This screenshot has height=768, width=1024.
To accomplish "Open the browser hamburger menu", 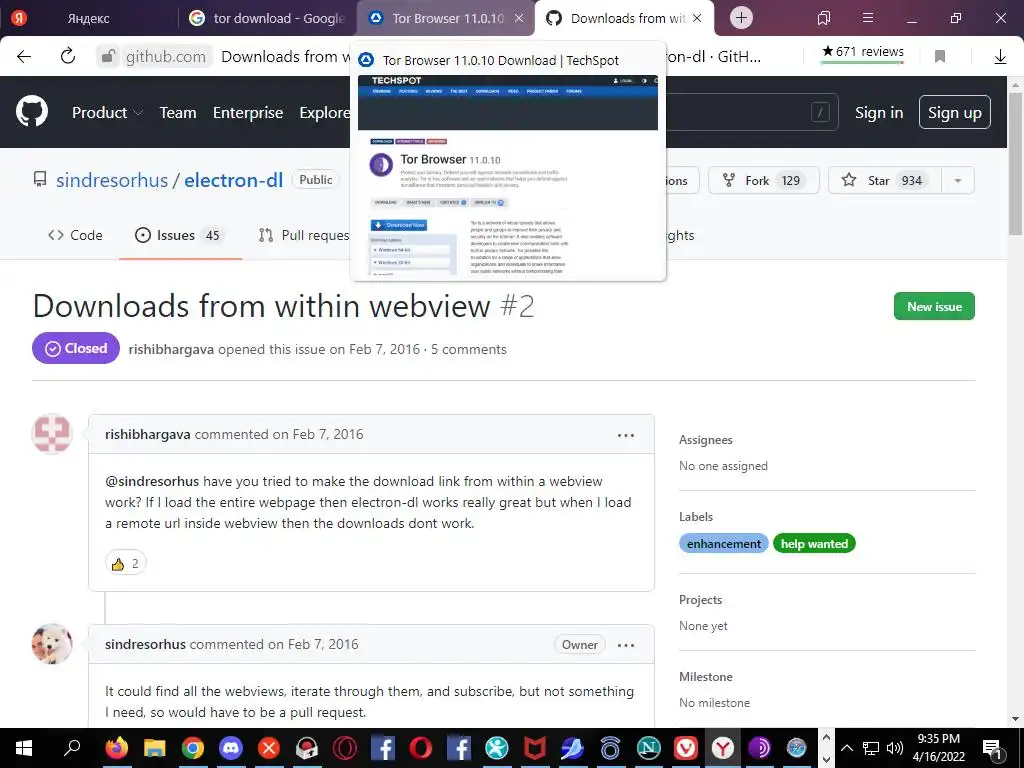I will pos(868,18).
